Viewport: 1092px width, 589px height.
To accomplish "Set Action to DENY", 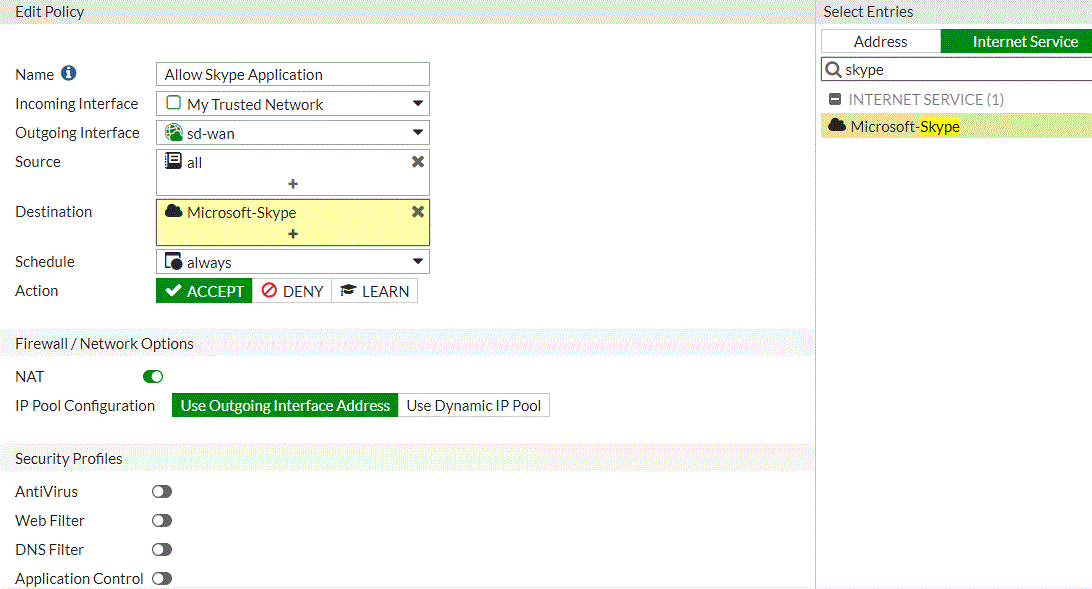I will pos(292,291).
